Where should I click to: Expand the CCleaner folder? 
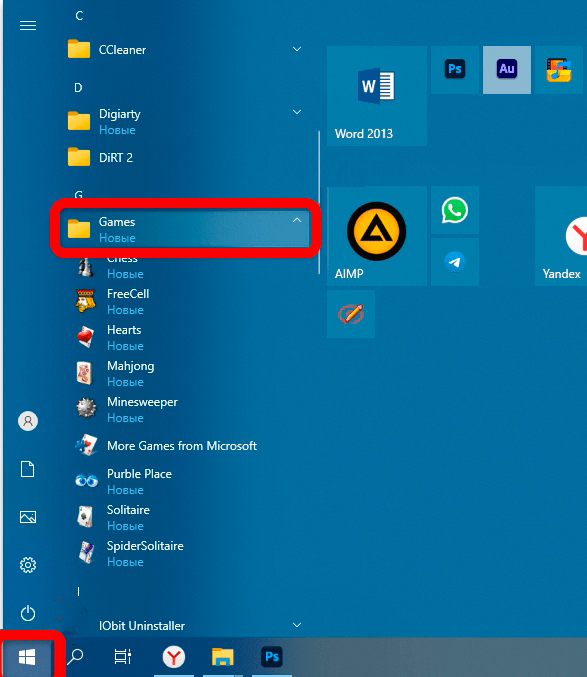(x=297, y=49)
